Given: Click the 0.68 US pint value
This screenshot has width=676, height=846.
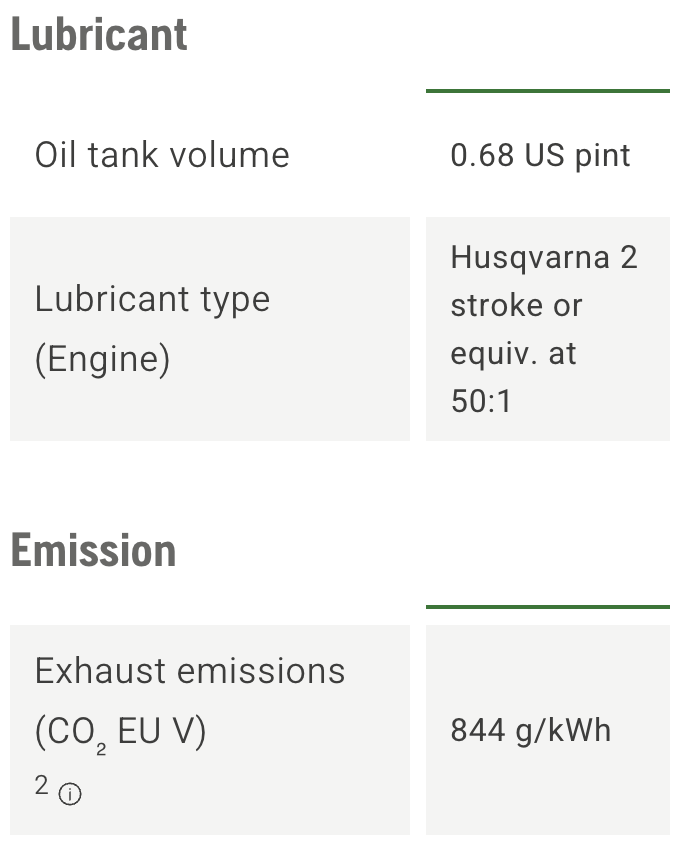Looking at the screenshot, I should click(x=540, y=155).
